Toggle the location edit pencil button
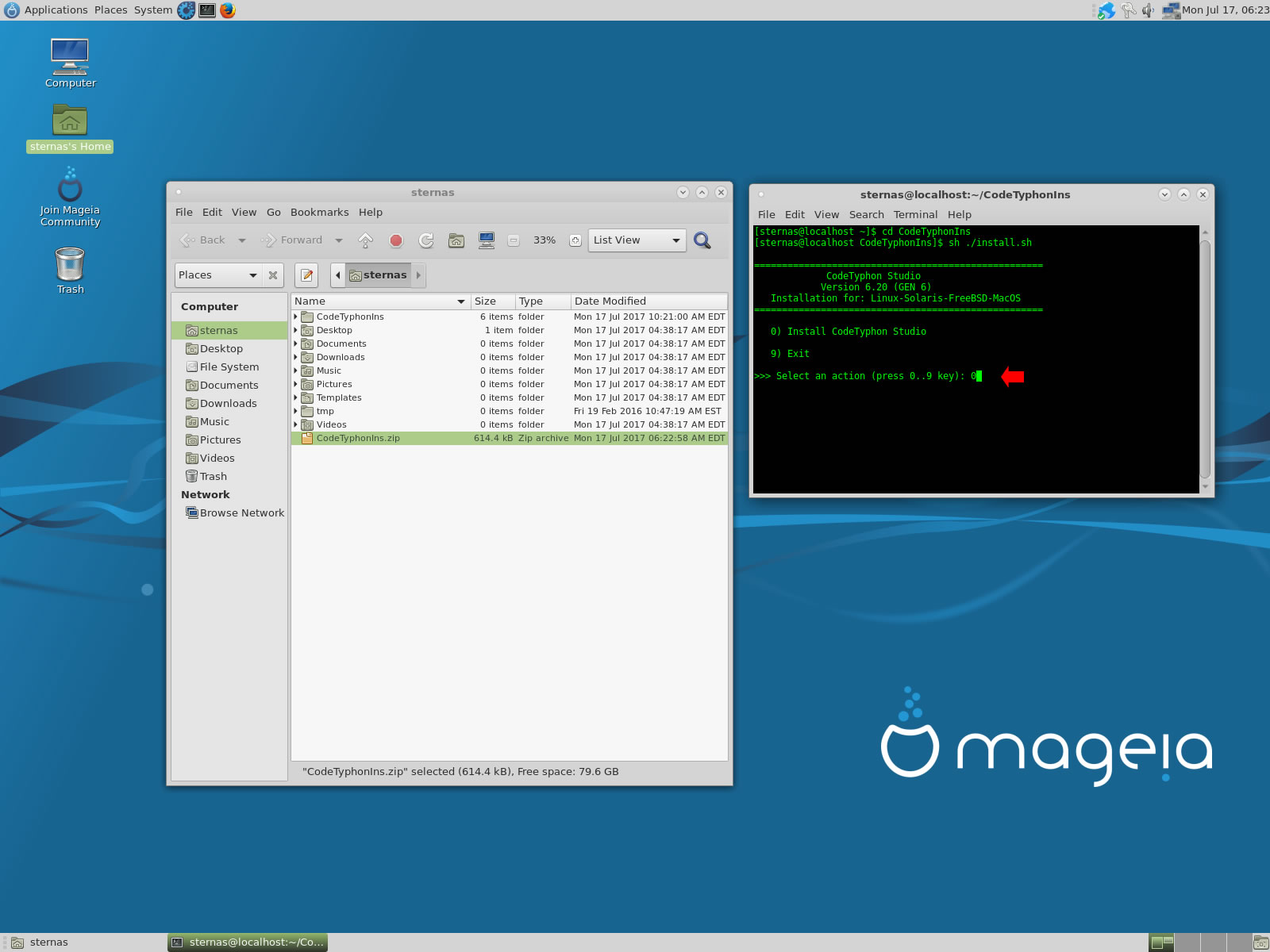Screen dimensions: 1270x952 point(306,275)
